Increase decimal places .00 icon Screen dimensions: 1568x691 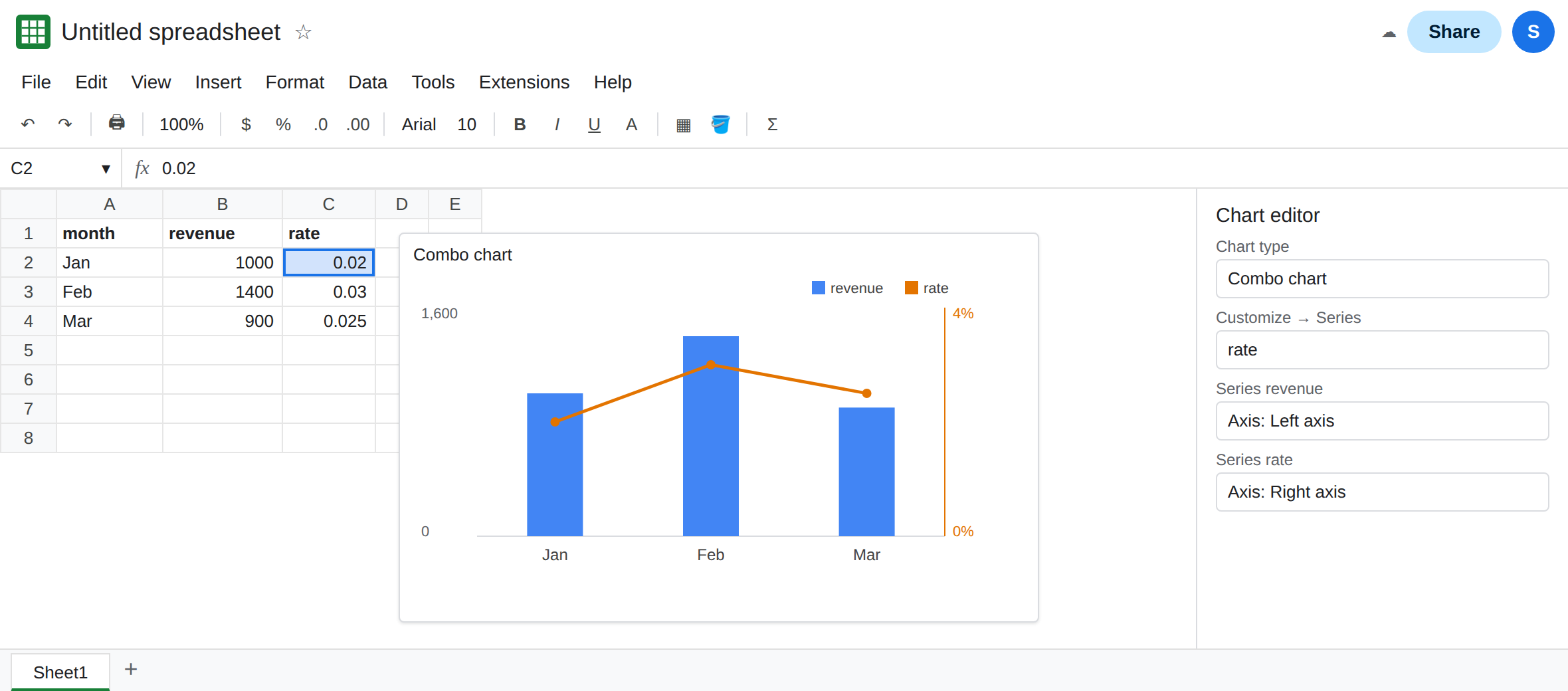358,124
